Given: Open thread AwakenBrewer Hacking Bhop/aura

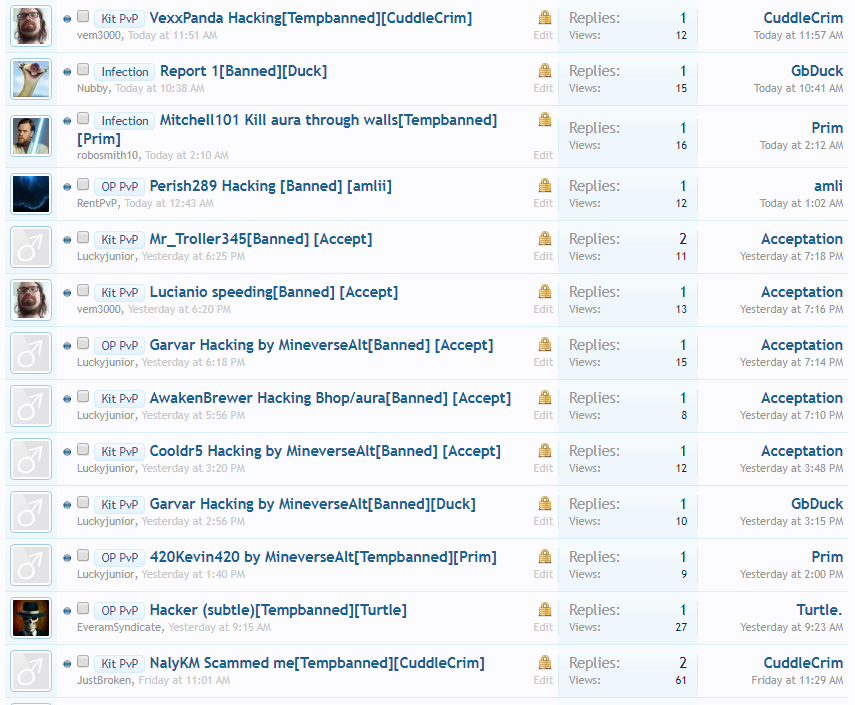Looking at the screenshot, I should pyautogui.click(x=330, y=398).
